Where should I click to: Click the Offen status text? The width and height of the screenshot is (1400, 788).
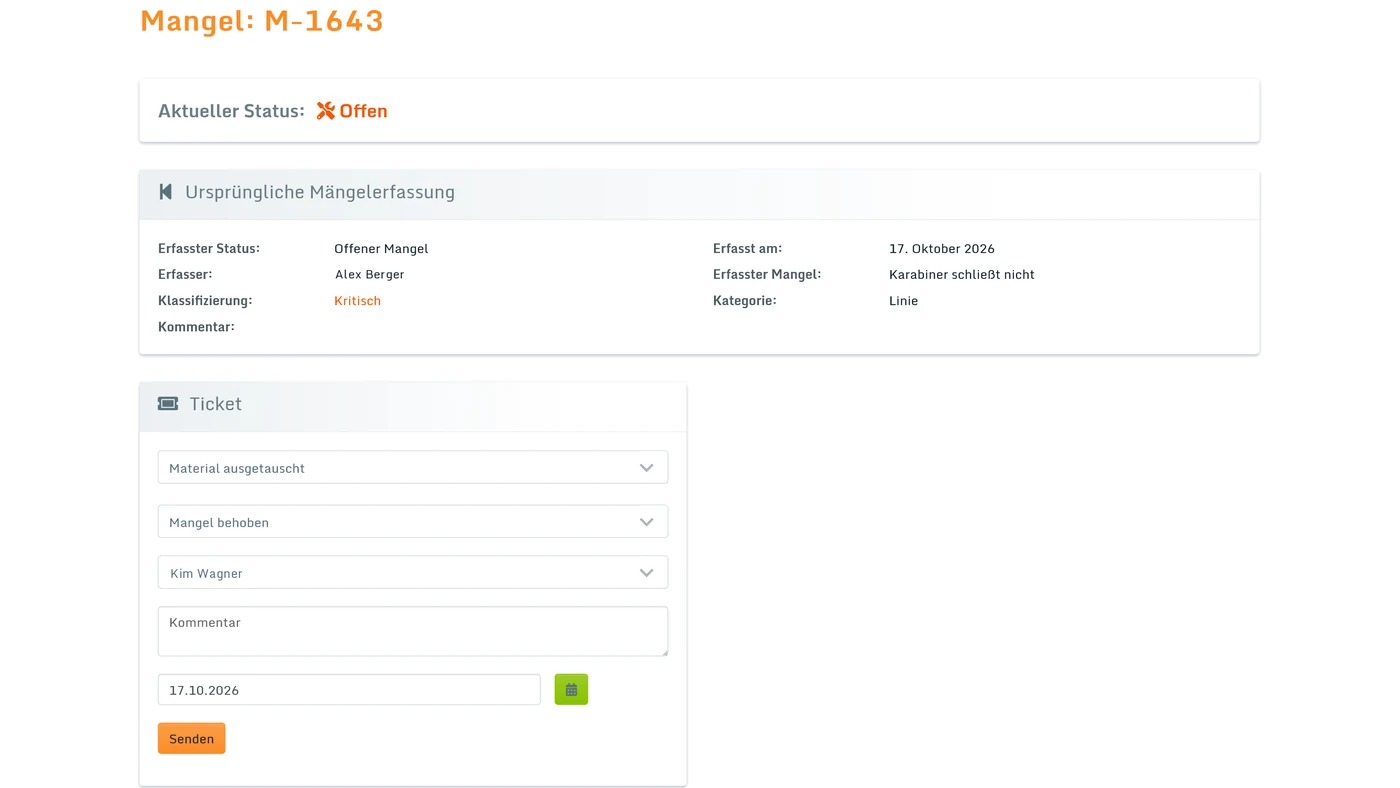click(x=364, y=111)
